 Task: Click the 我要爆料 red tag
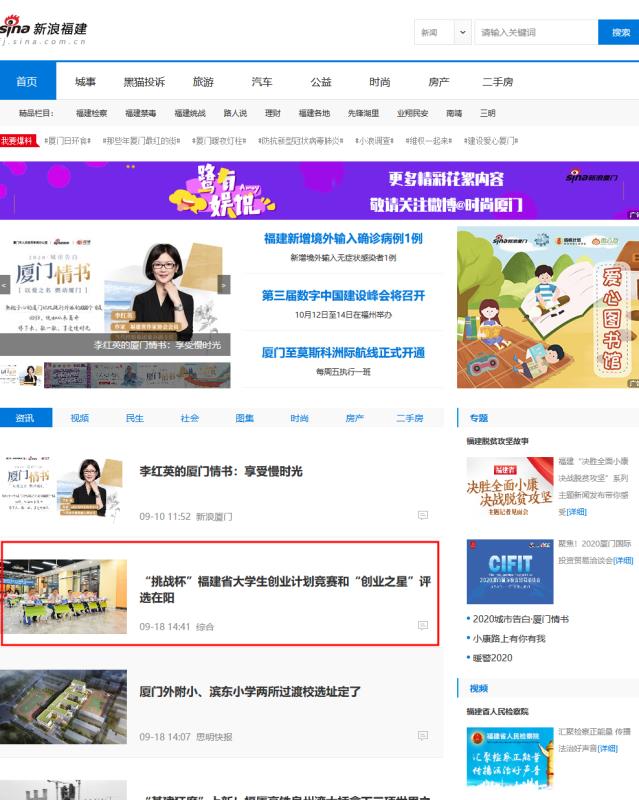(17, 141)
